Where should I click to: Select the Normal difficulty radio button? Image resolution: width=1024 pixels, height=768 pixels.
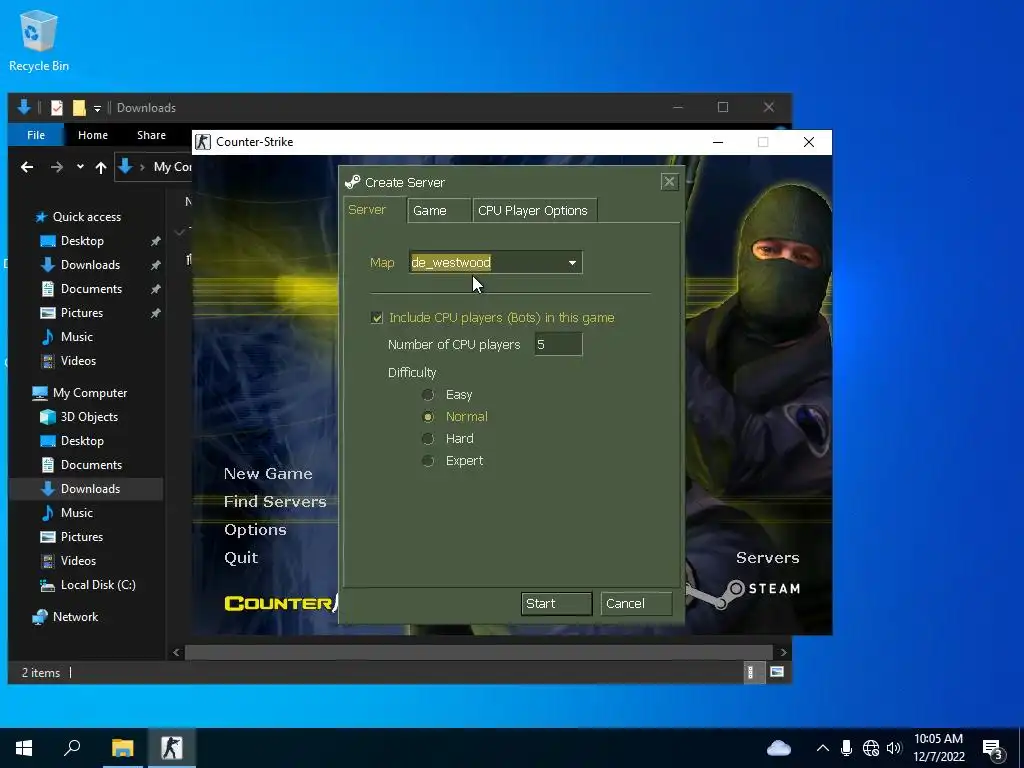(428, 417)
